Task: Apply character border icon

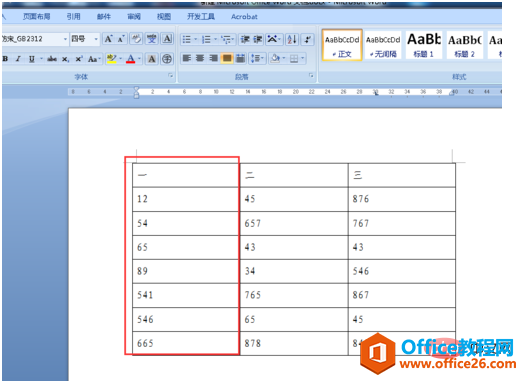Action: pos(167,39)
